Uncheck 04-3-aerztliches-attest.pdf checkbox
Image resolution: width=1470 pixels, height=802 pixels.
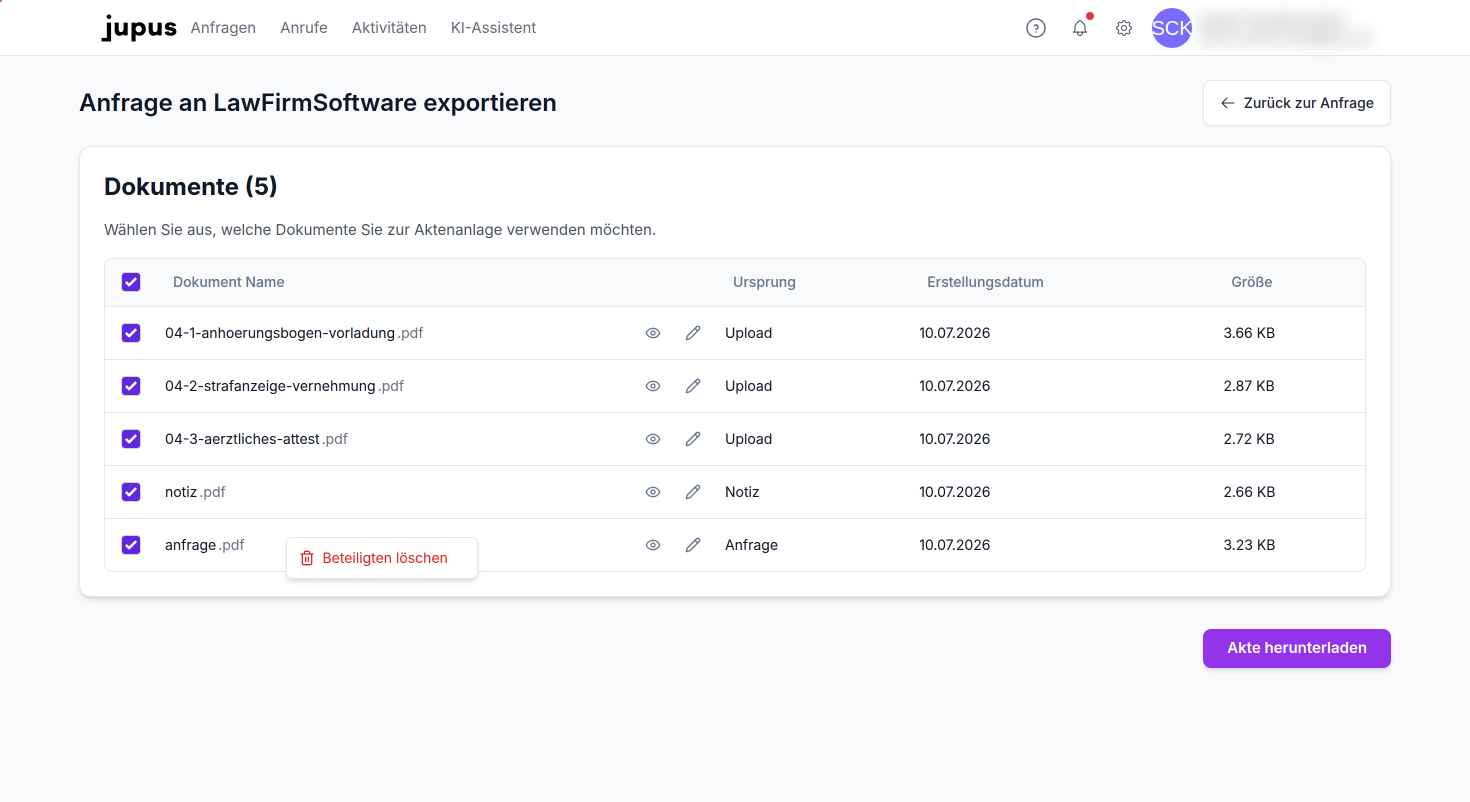click(x=131, y=439)
